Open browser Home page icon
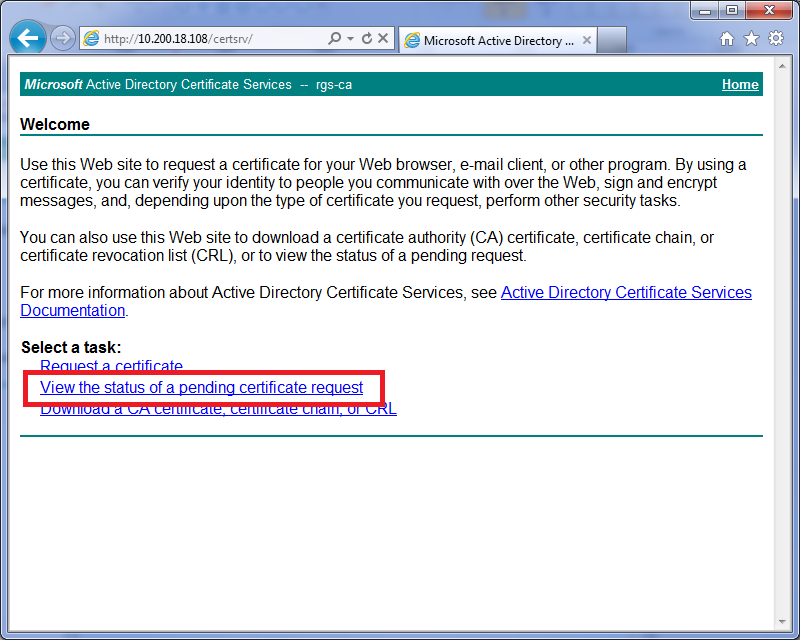The image size is (800, 640). [727, 39]
